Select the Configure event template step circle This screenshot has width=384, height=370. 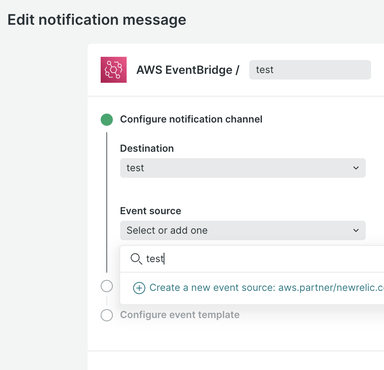(x=107, y=315)
